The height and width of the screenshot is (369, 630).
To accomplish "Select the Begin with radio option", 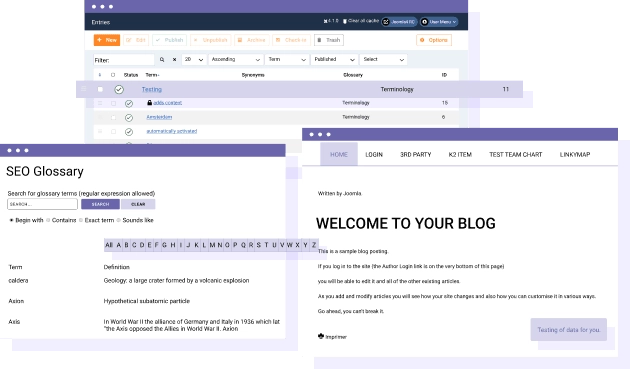I will [x=11, y=220].
